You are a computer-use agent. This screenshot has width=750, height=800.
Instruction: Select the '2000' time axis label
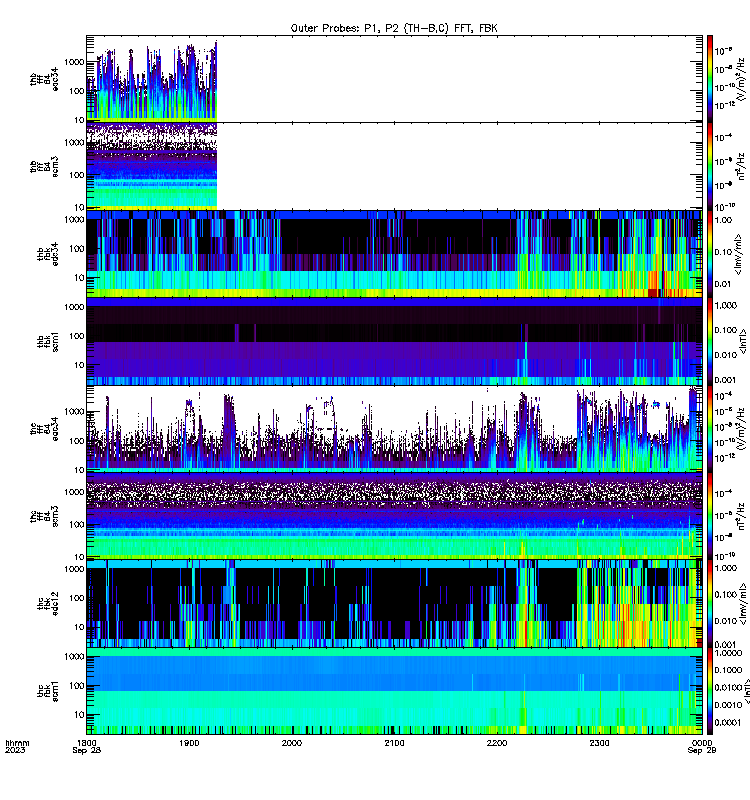tap(292, 743)
